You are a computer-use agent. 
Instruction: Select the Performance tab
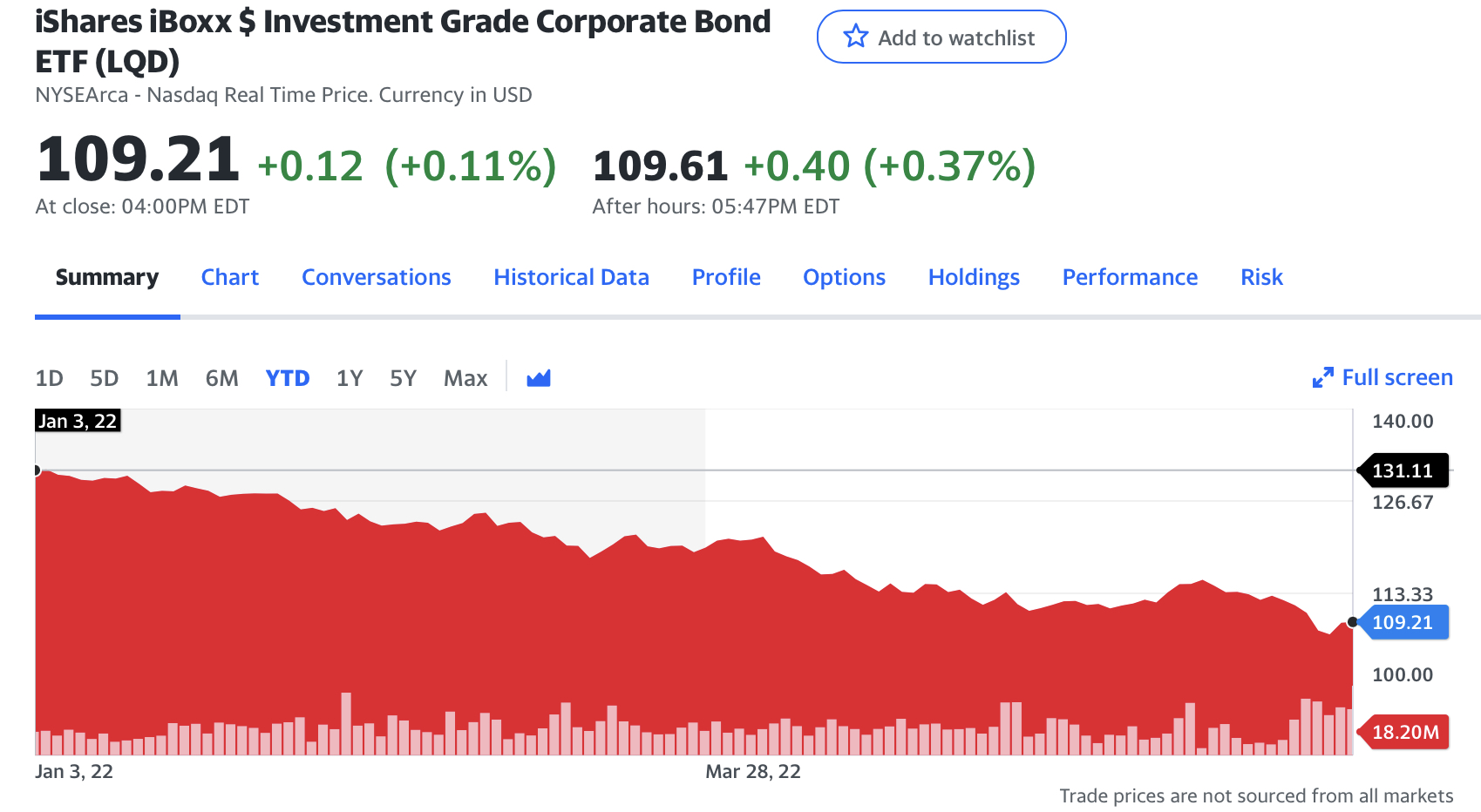coord(1130,277)
